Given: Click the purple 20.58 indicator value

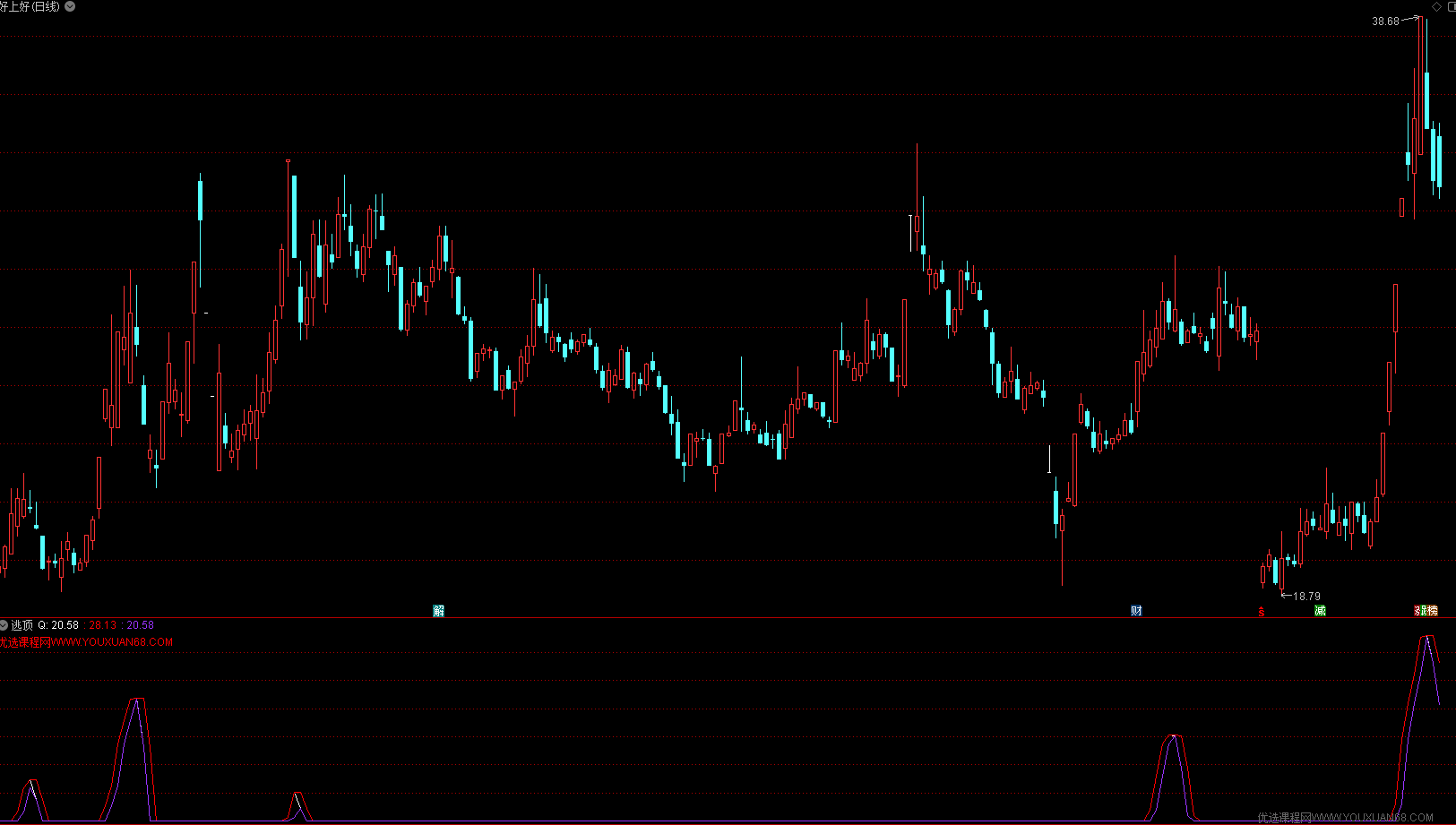Looking at the screenshot, I should click(x=141, y=625).
